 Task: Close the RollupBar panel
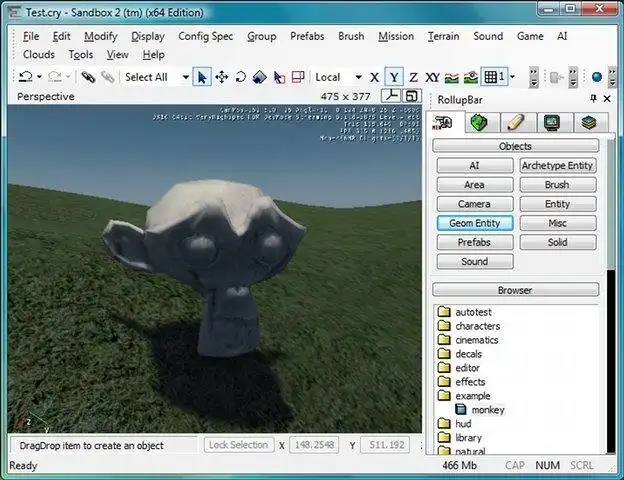pyautogui.click(x=607, y=99)
